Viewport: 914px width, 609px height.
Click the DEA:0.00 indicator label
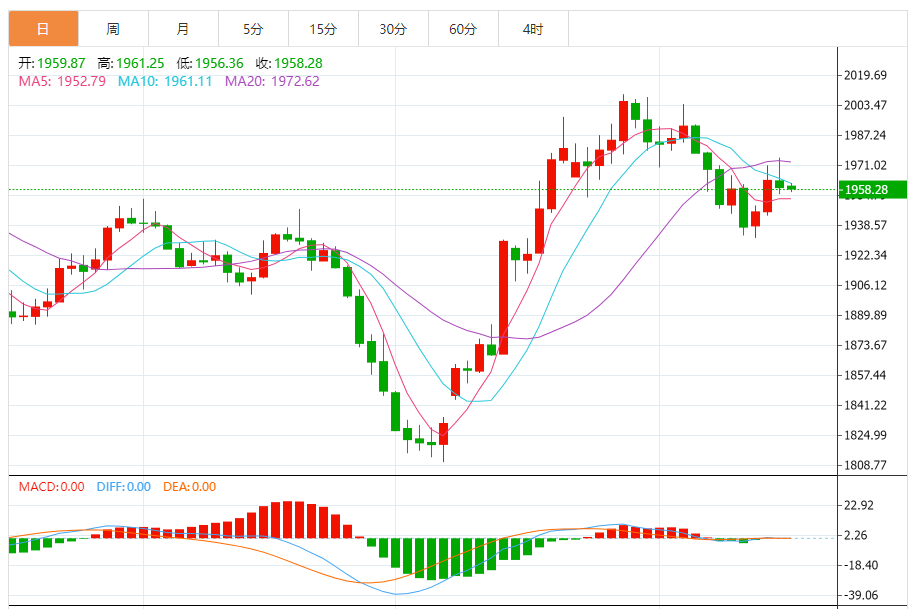tap(189, 487)
